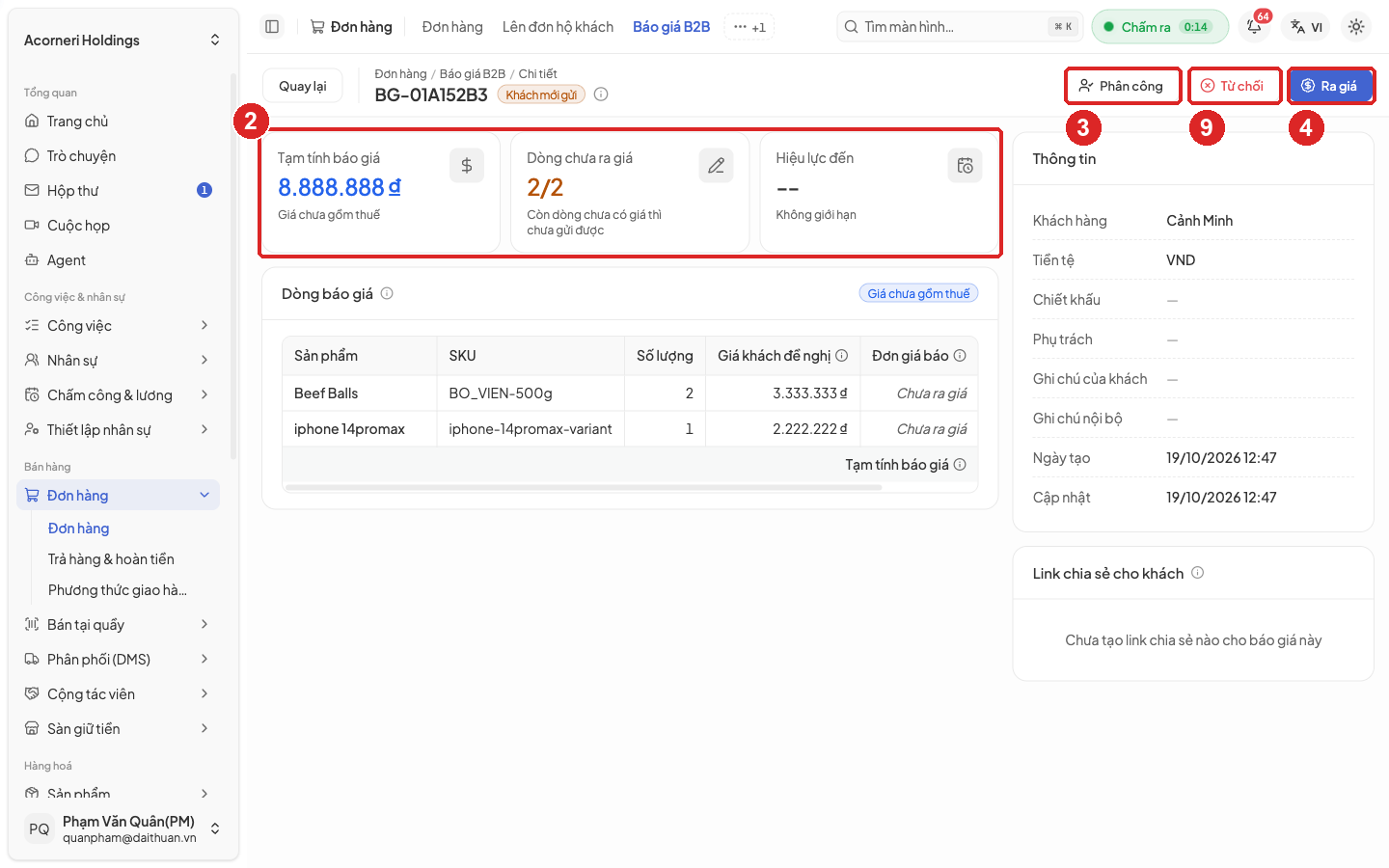Switch to Lên đơn hộ khách tab

coord(558,27)
